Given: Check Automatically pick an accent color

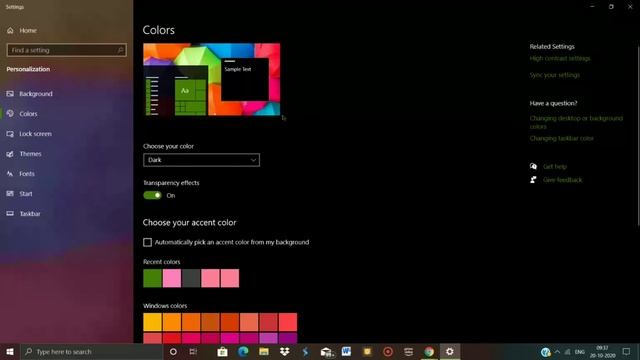Looking at the screenshot, I should click(147, 242).
